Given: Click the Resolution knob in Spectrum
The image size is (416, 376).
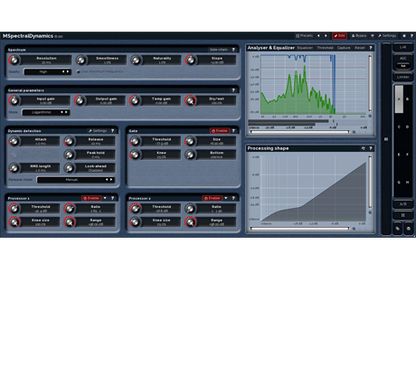Looking at the screenshot, I should (14, 60).
